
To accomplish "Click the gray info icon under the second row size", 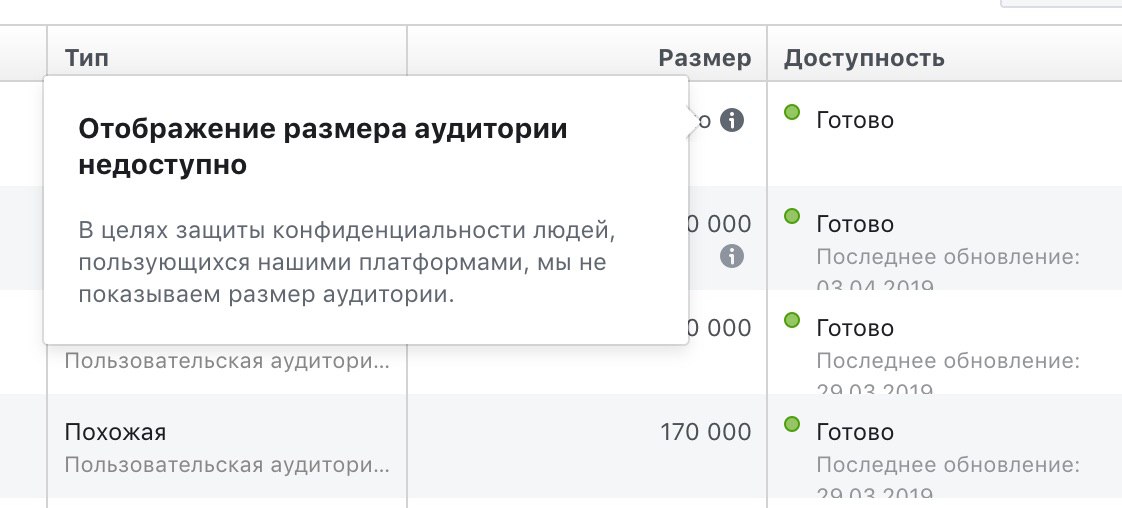I will [731, 255].
